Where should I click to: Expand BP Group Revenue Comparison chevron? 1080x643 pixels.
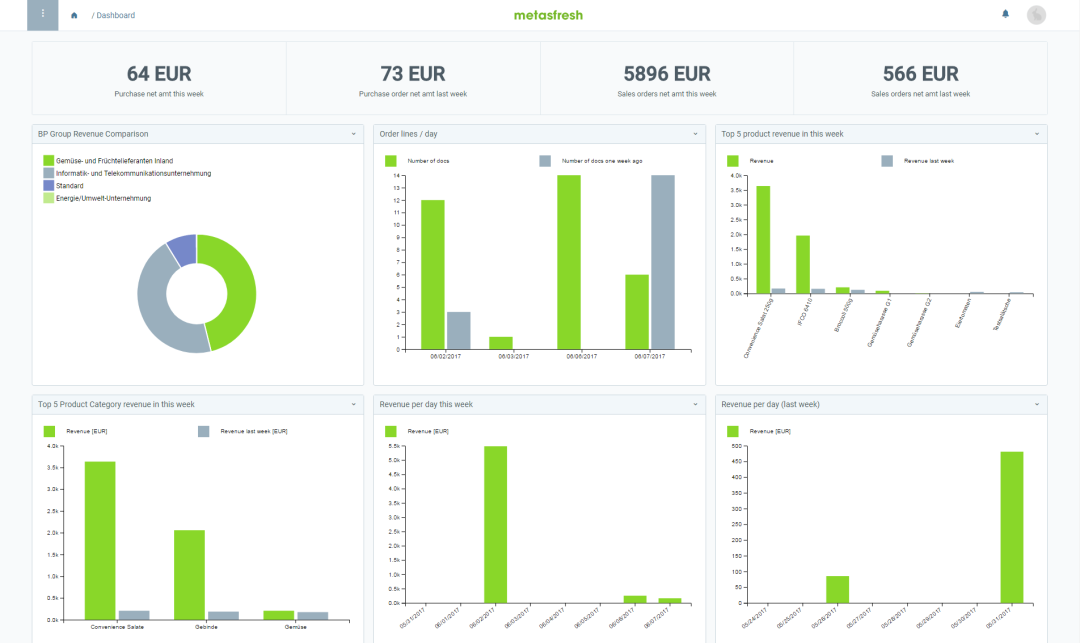tap(354, 133)
